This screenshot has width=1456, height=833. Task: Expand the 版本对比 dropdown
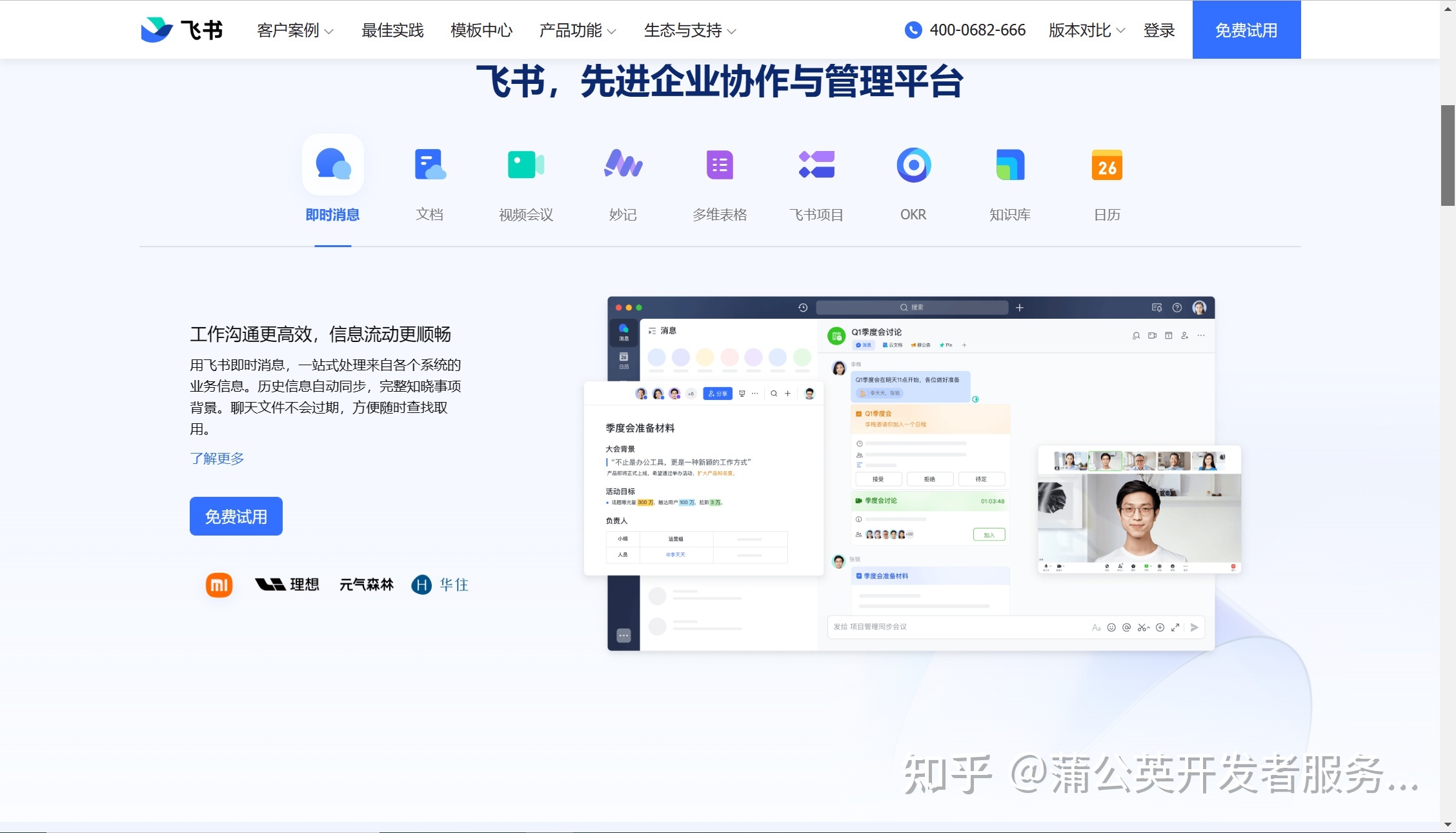tap(1087, 30)
